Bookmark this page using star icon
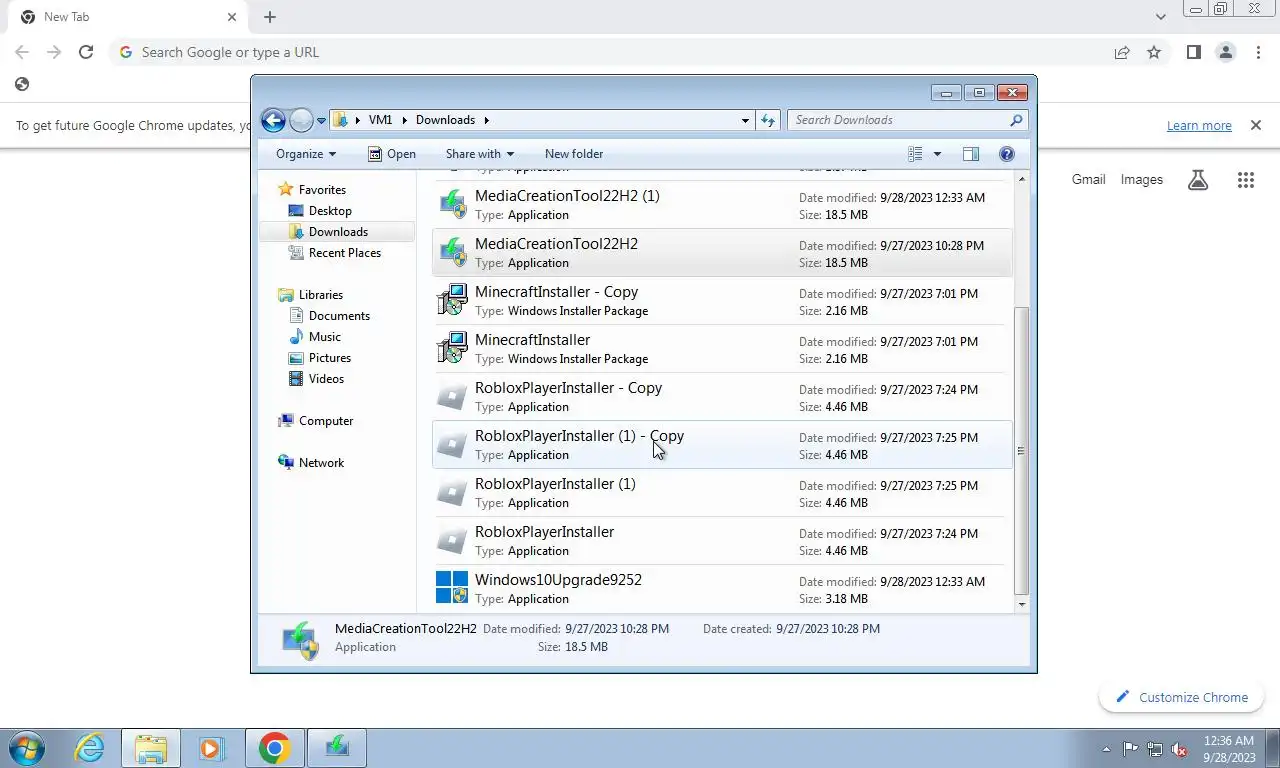The width and height of the screenshot is (1280, 768). pos(1154,52)
